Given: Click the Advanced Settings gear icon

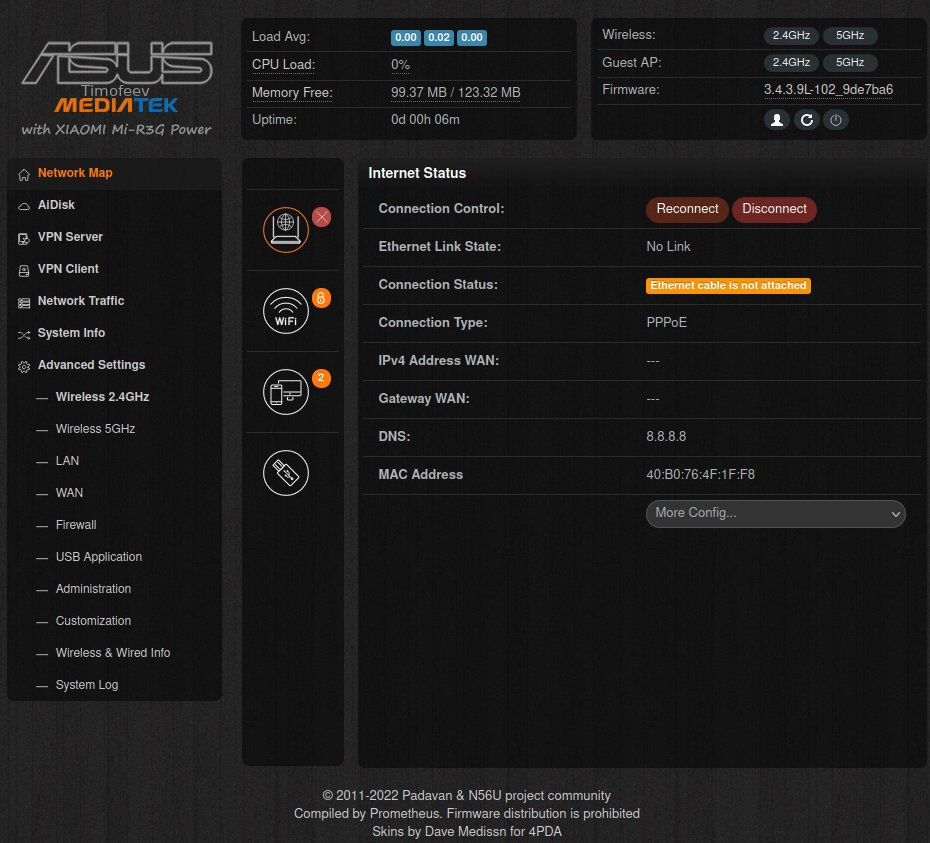Looking at the screenshot, I should [x=24, y=367].
